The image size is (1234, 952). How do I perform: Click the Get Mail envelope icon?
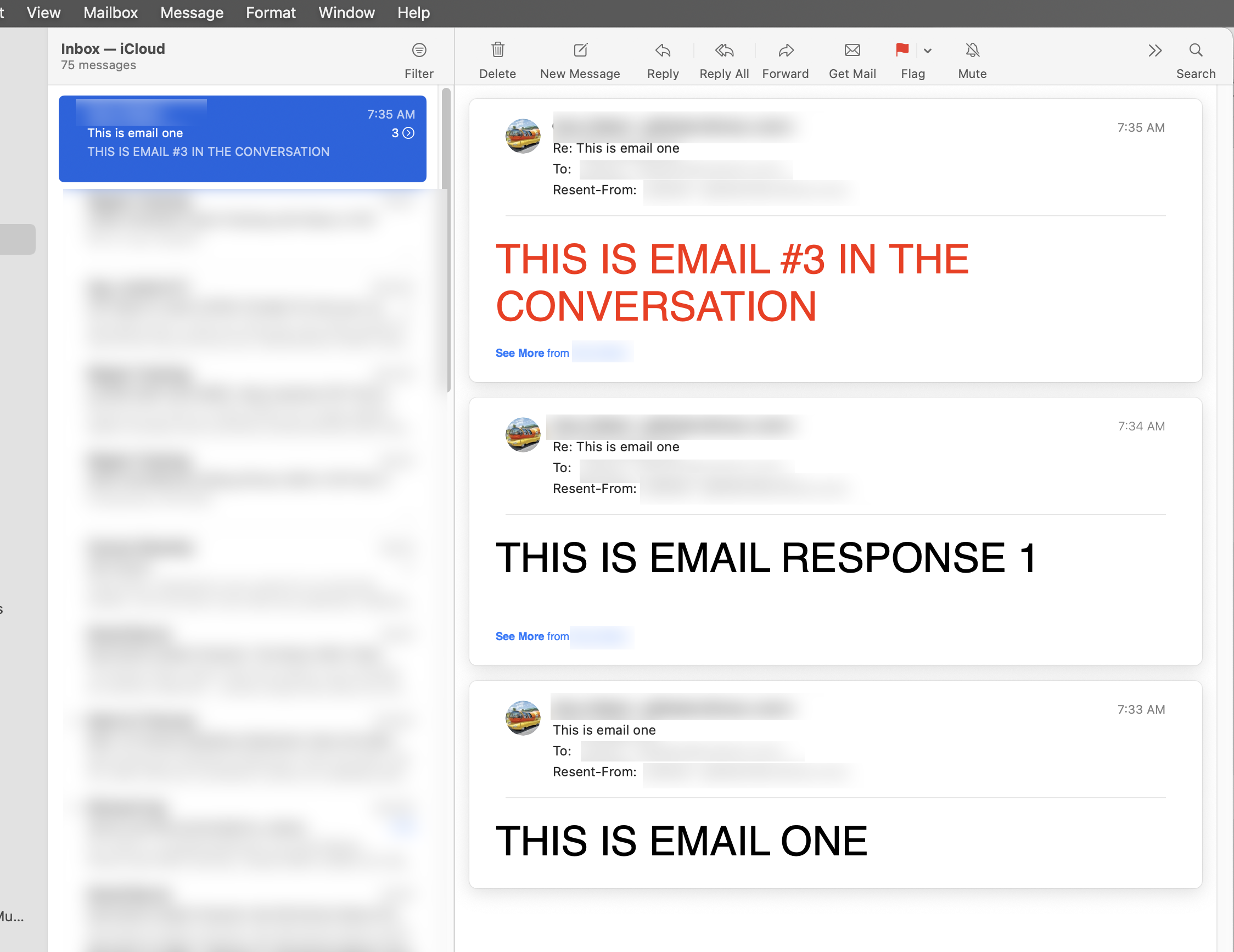tap(852, 51)
